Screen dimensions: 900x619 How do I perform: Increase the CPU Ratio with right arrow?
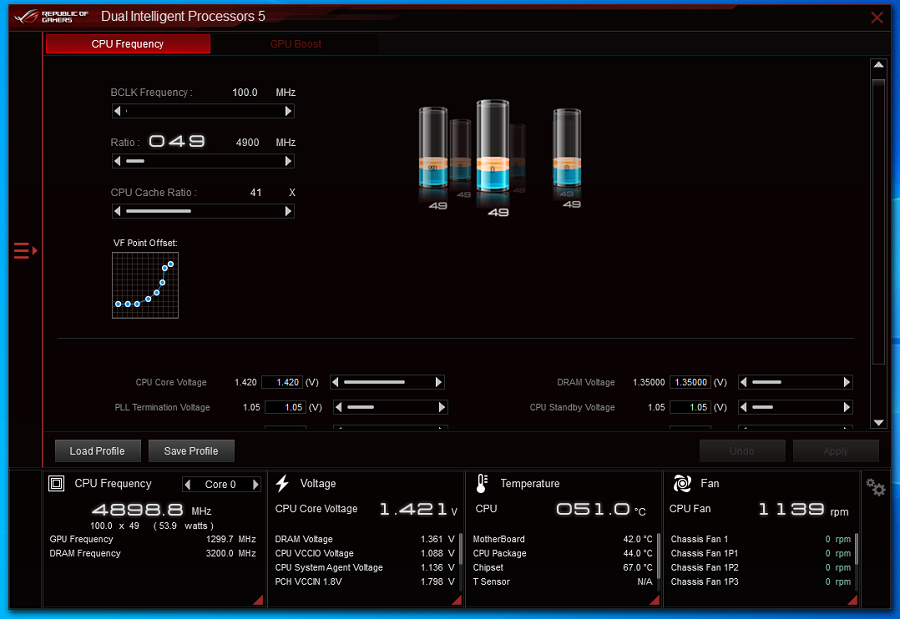pyautogui.click(x=288, y=161)
